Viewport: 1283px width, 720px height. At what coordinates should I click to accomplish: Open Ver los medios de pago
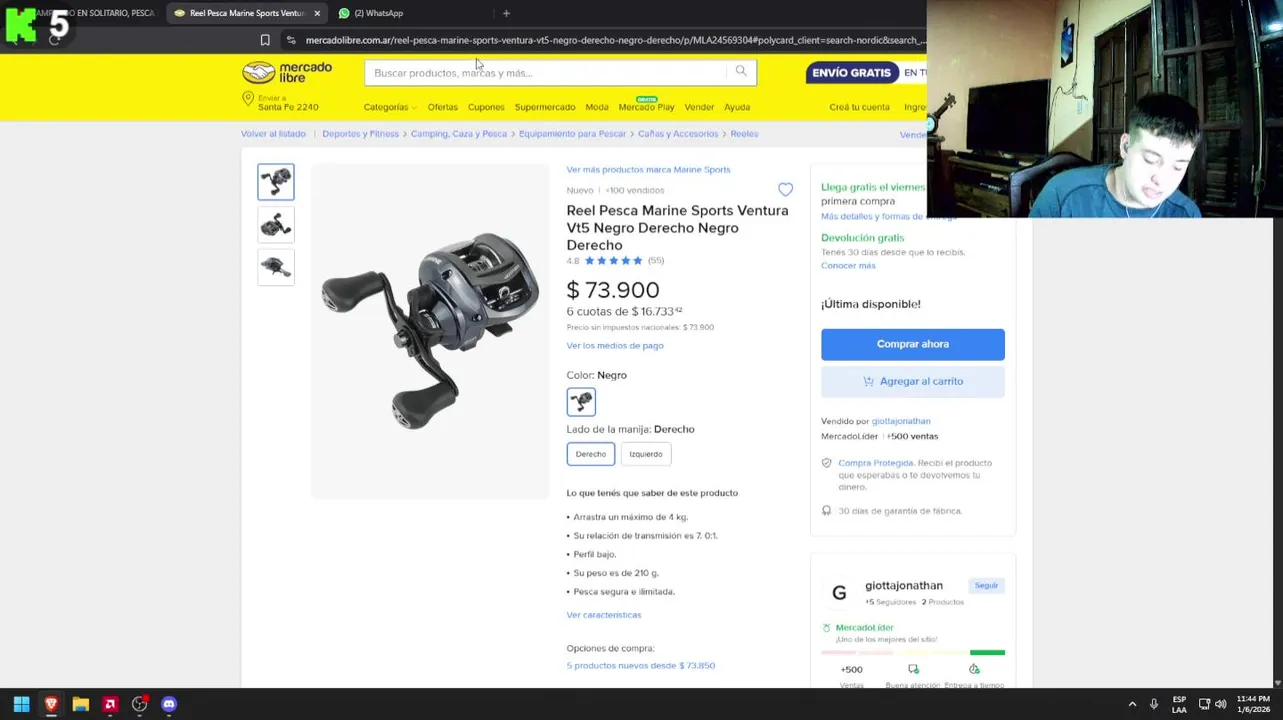(615, 345)
